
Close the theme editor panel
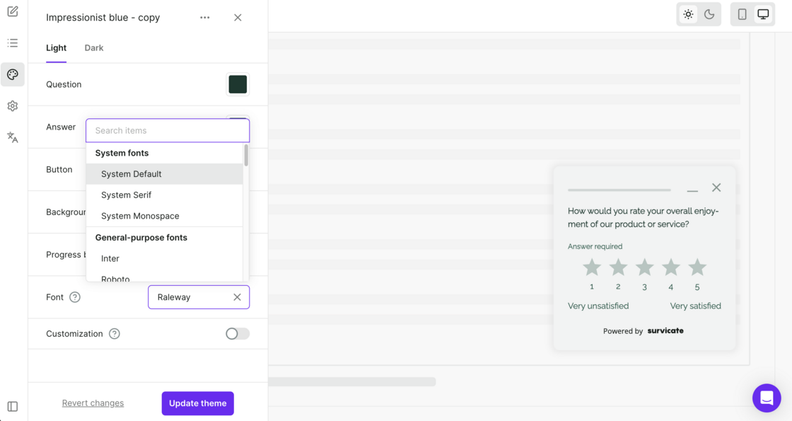tap(237, 17)
